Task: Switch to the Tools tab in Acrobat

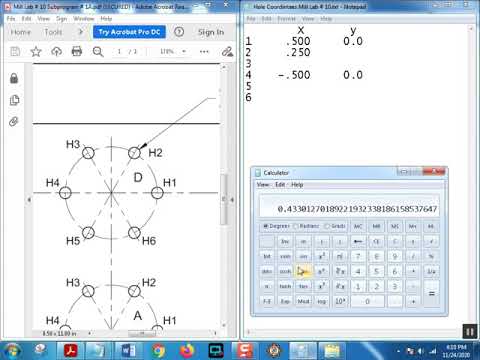Action: 53,32
